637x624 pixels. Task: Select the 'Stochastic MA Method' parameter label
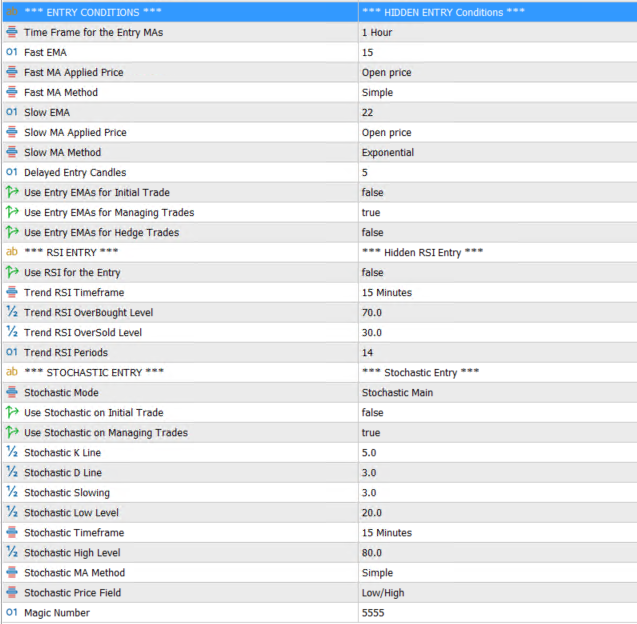click(74, 572)
